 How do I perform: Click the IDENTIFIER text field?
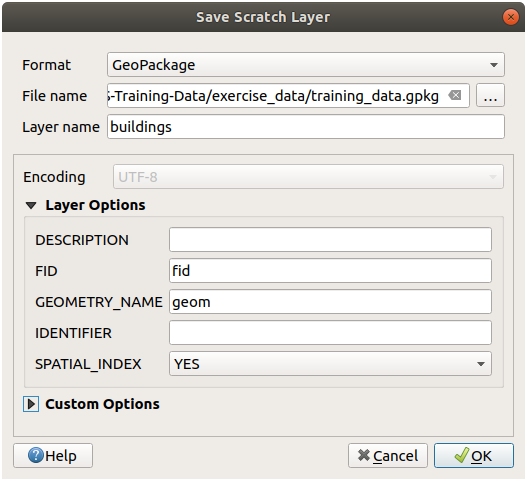click(330, 333)
